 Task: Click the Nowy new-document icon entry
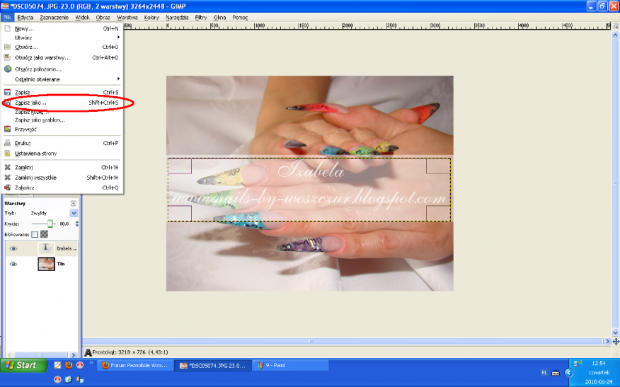7,28
